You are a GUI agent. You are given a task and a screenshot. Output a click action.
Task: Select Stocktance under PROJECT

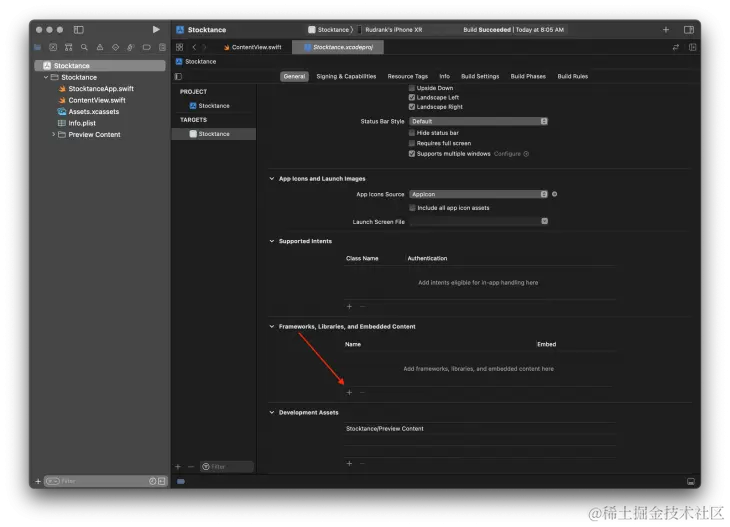pyautogui.click(x=214, y=106)
